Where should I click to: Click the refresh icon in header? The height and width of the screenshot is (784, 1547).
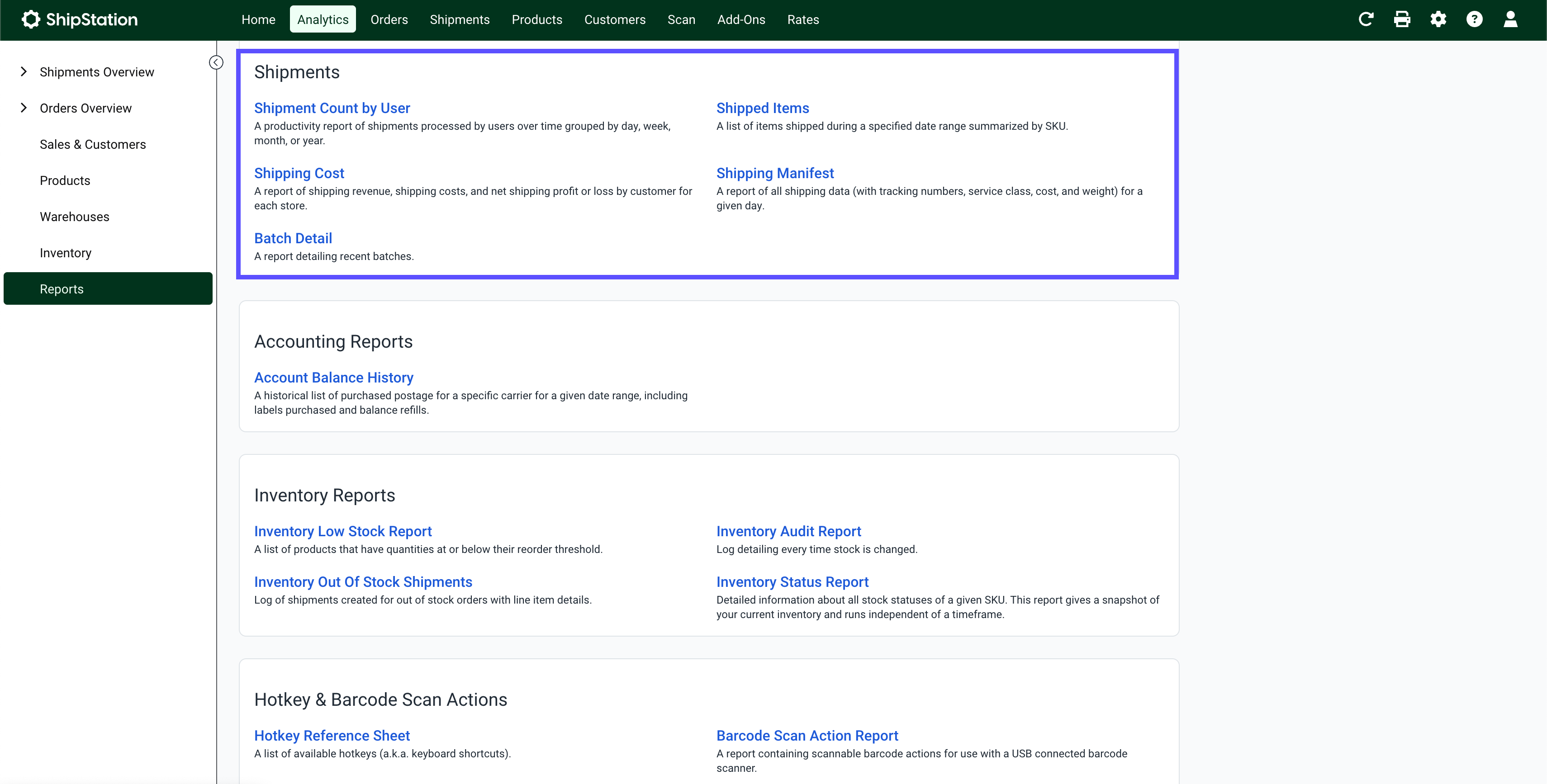tap(1366, 19)
